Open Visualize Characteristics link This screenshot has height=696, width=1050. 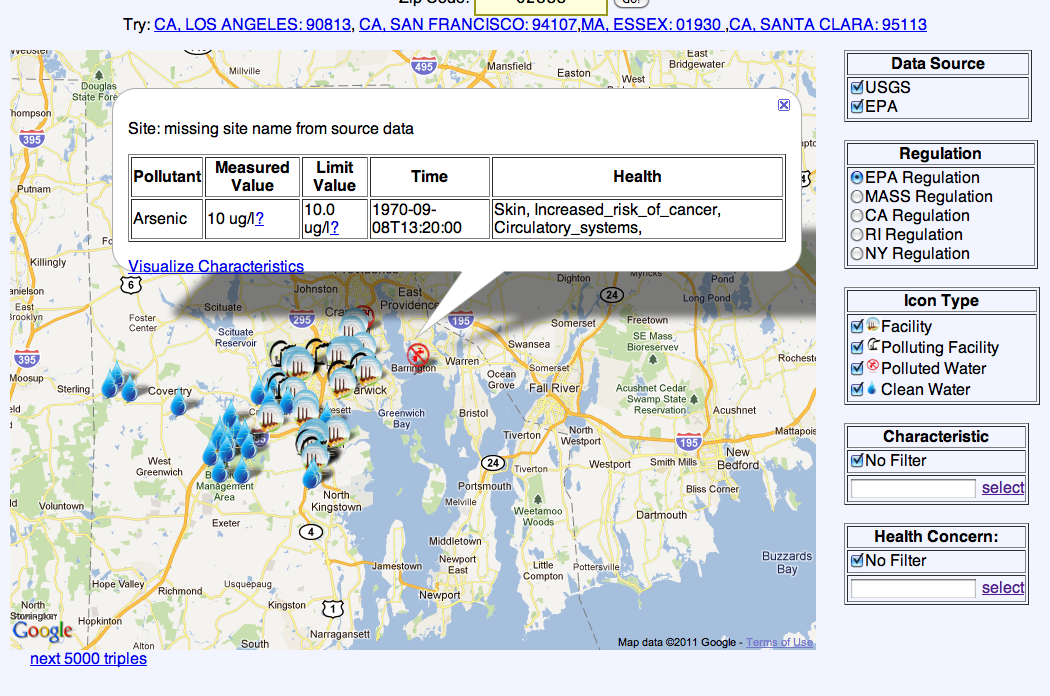click(216, 266)
